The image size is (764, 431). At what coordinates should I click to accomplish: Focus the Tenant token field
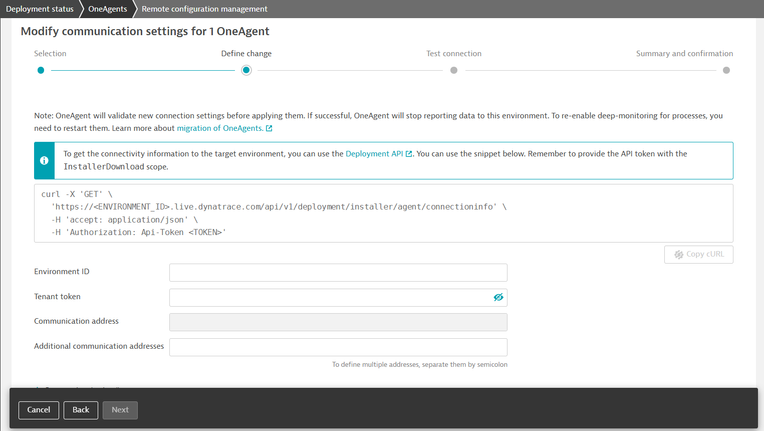click(338, 297)
